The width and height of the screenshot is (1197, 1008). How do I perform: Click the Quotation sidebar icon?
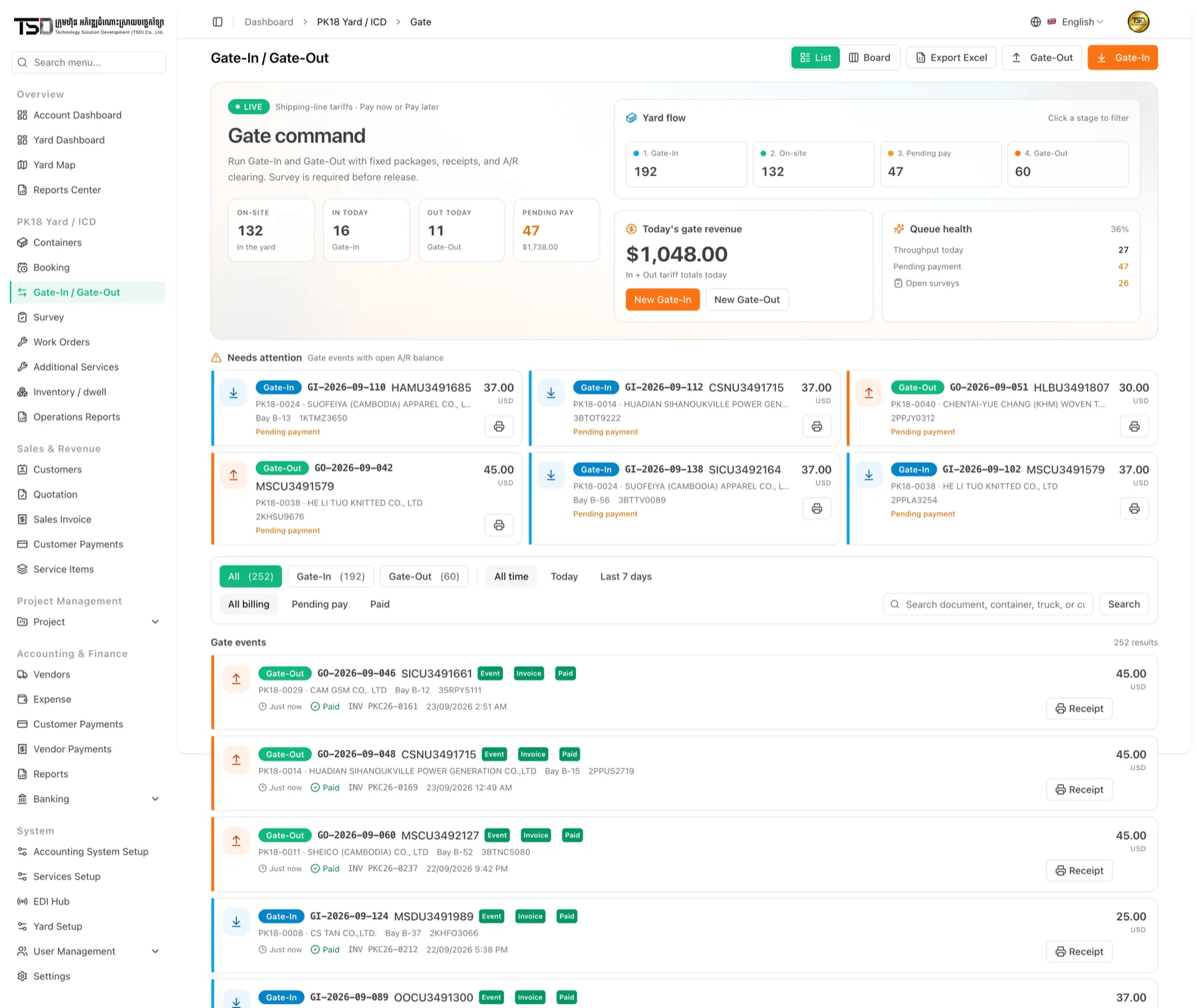(23, 494)
